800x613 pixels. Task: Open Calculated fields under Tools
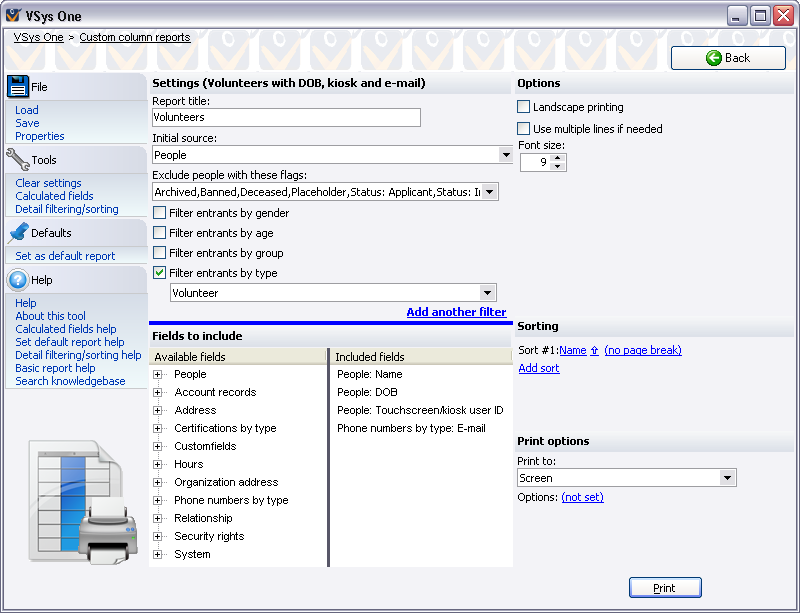pyautogui.click(x=54, y=196)
